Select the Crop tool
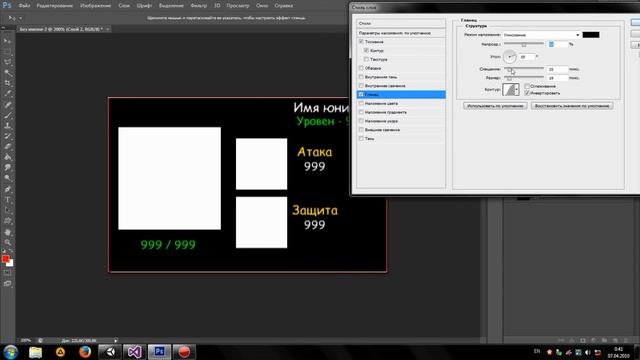 7,83
